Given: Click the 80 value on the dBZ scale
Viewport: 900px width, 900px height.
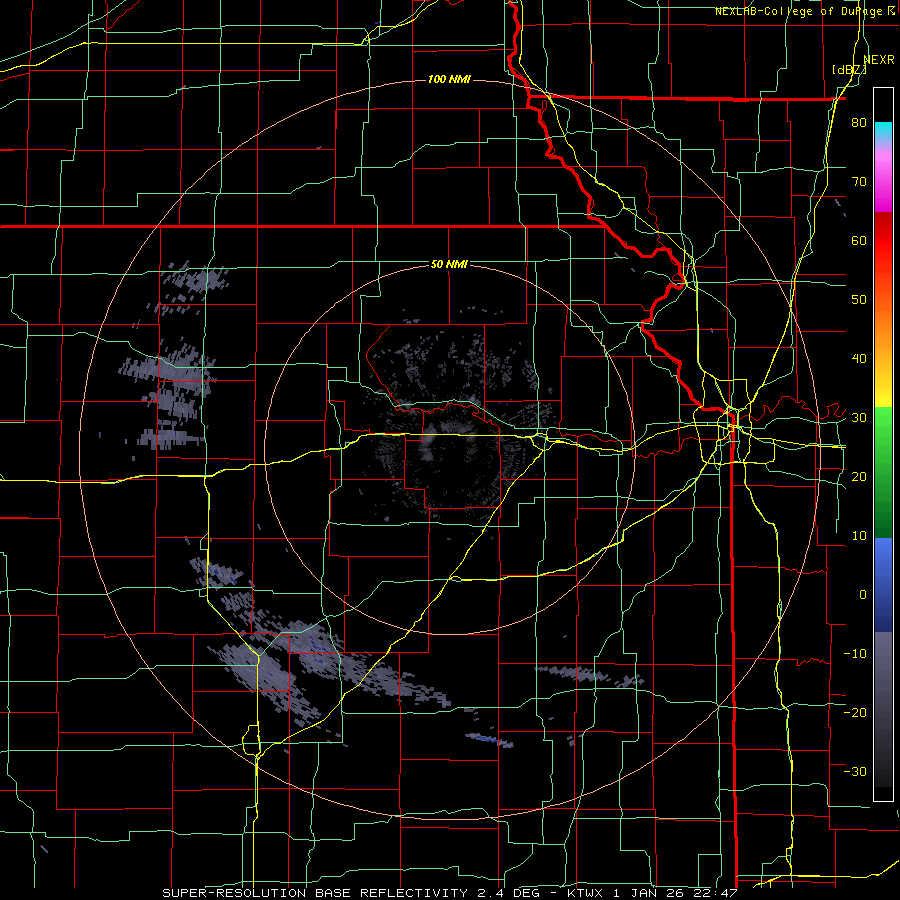Looking at the screenshot, I should [x=859, y=122].
